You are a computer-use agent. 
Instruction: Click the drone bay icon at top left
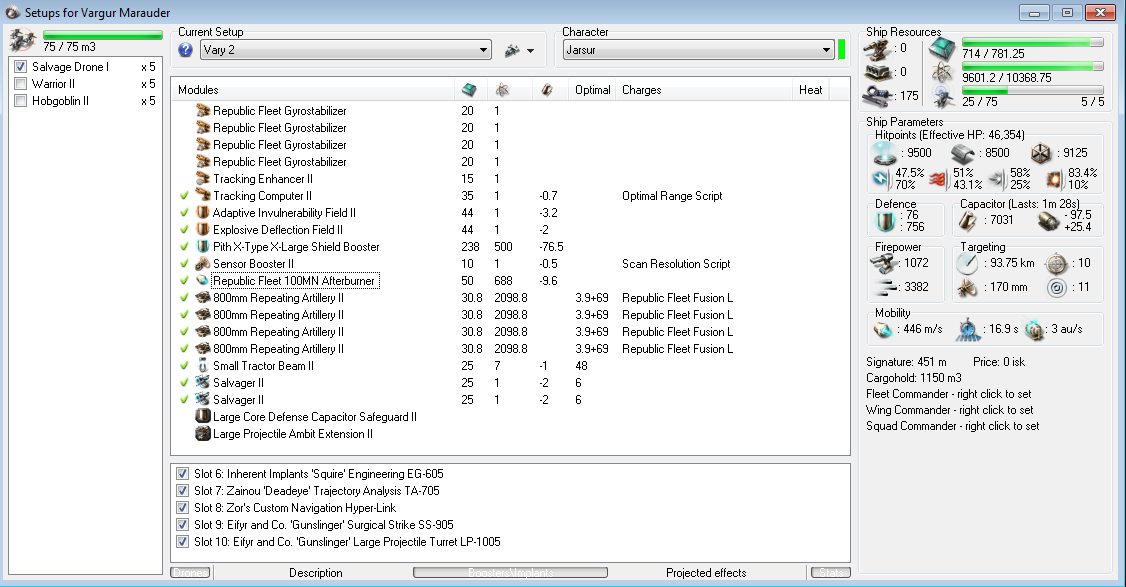pos(24,41)
